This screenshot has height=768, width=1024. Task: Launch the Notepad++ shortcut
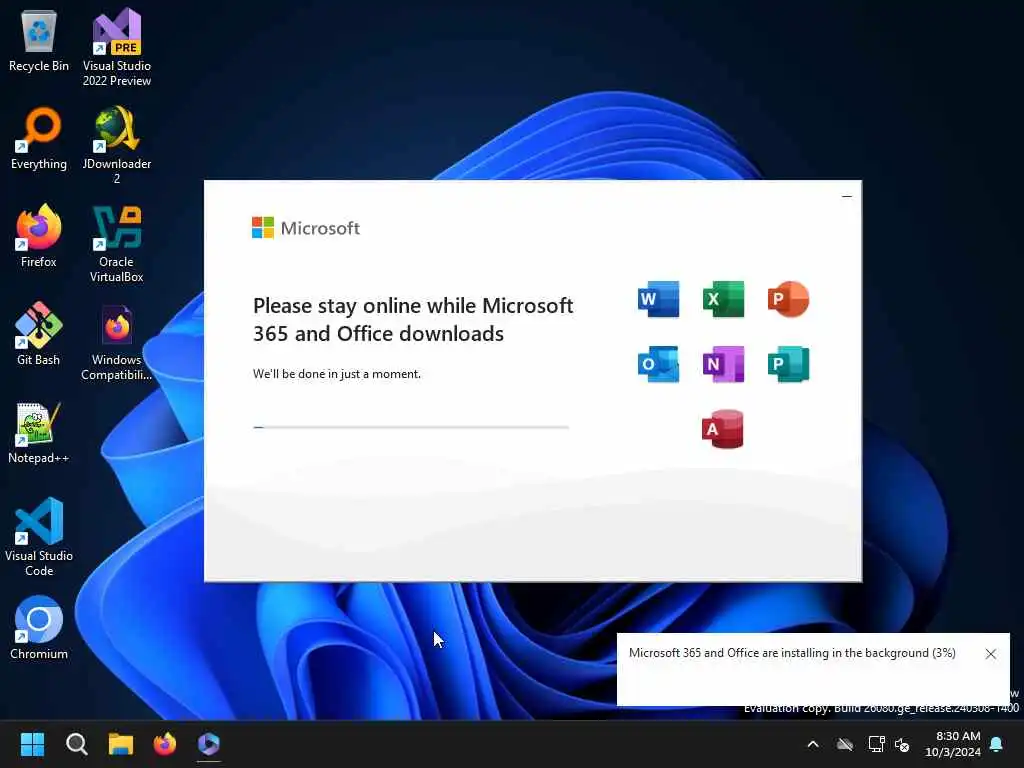(39, 432)
